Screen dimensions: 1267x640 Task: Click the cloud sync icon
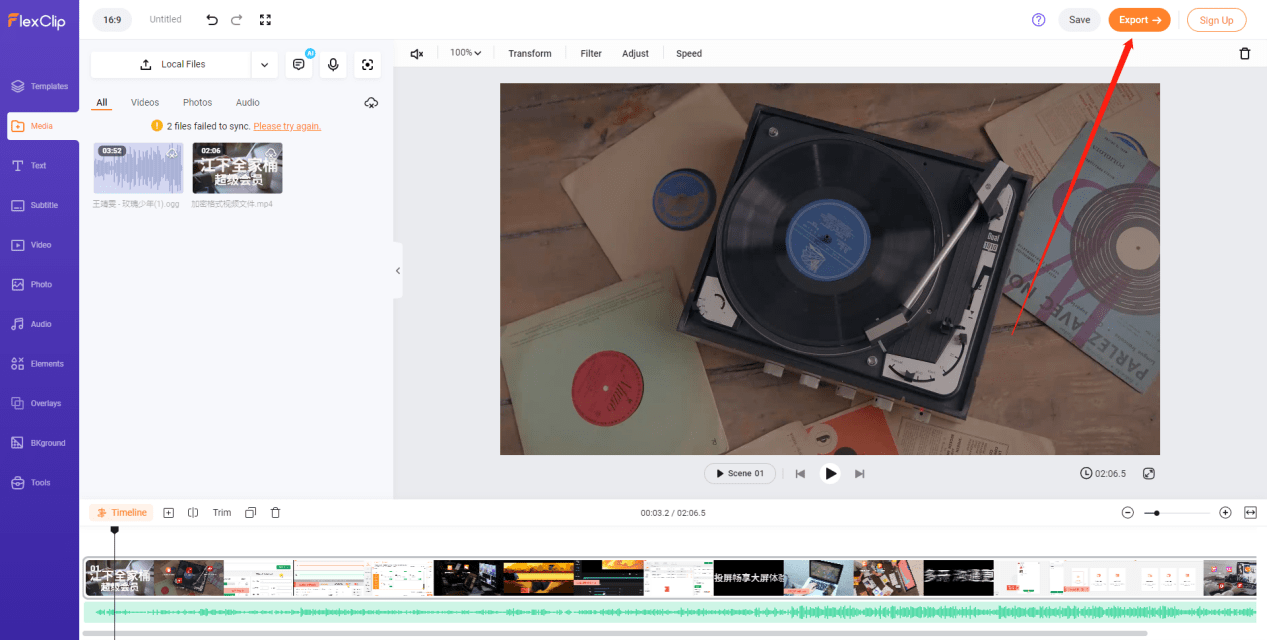[371, 103]
